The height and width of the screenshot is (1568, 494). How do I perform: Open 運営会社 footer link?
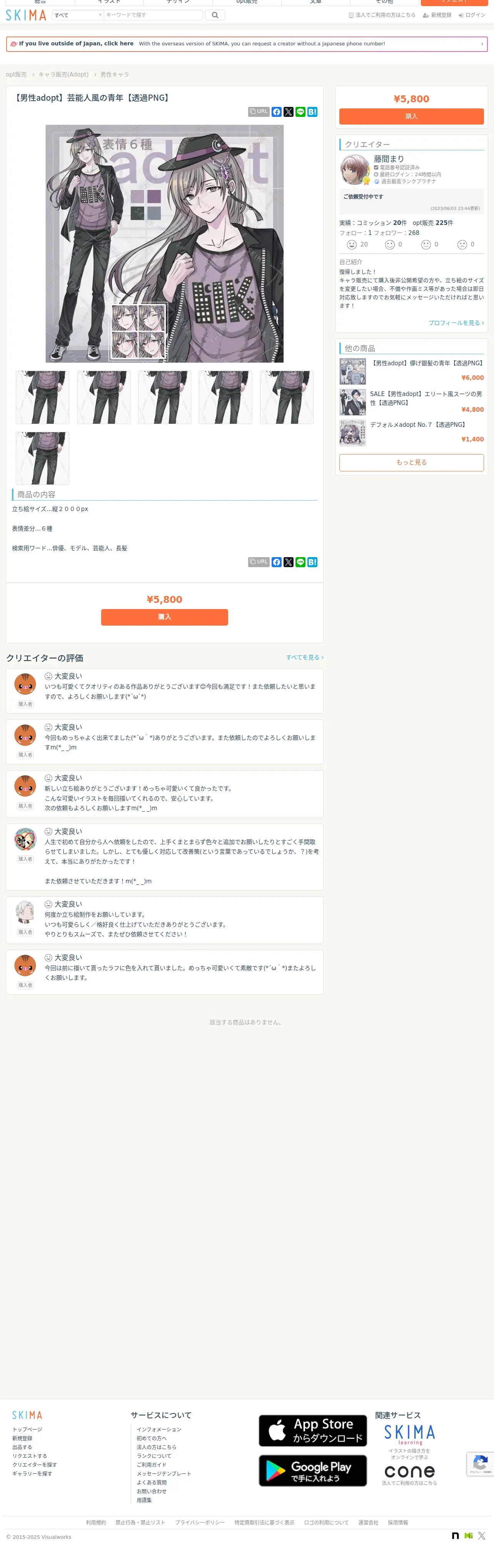[368, 1522]
